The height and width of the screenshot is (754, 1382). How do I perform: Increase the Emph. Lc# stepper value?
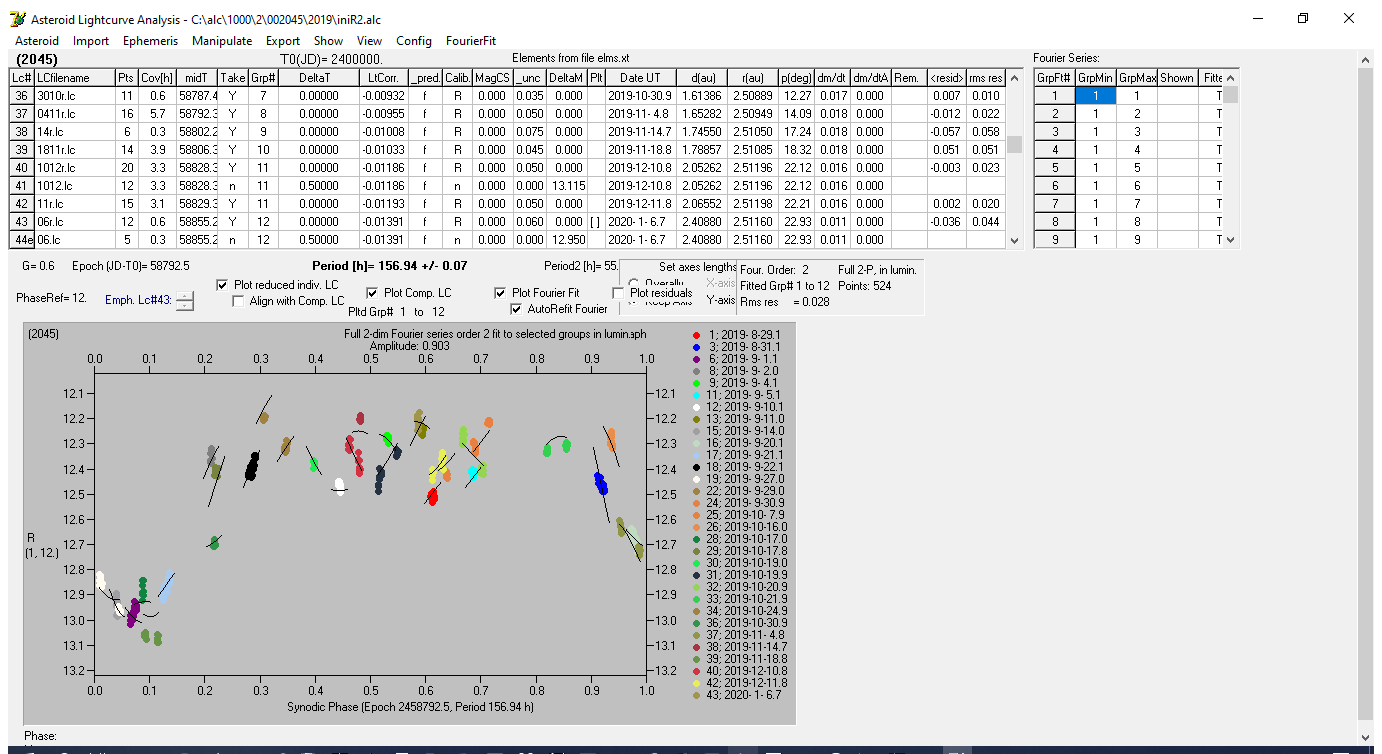[x=185, y=294]
